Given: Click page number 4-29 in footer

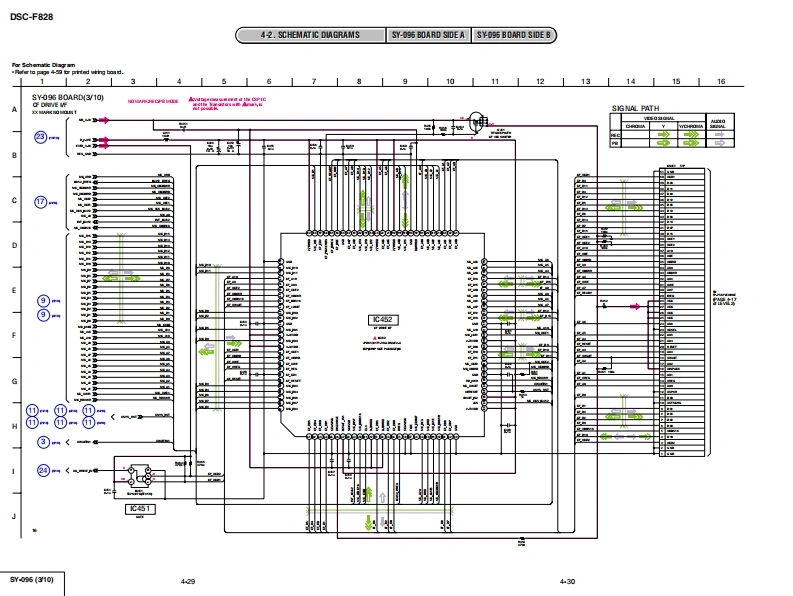Looking at the screenshot, I should [x=187, y=581].
